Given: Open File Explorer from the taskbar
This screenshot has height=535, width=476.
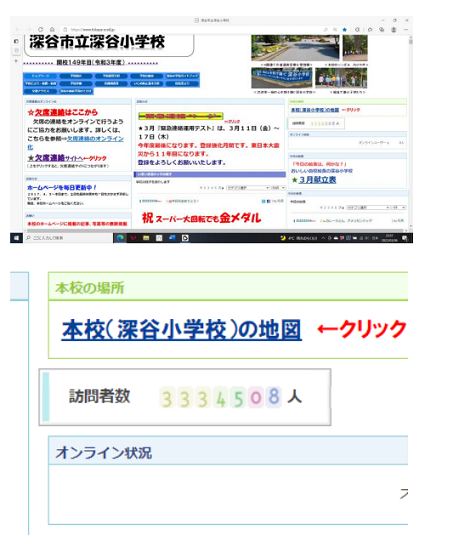Looking at the screenshot, I should pos(146,238).
